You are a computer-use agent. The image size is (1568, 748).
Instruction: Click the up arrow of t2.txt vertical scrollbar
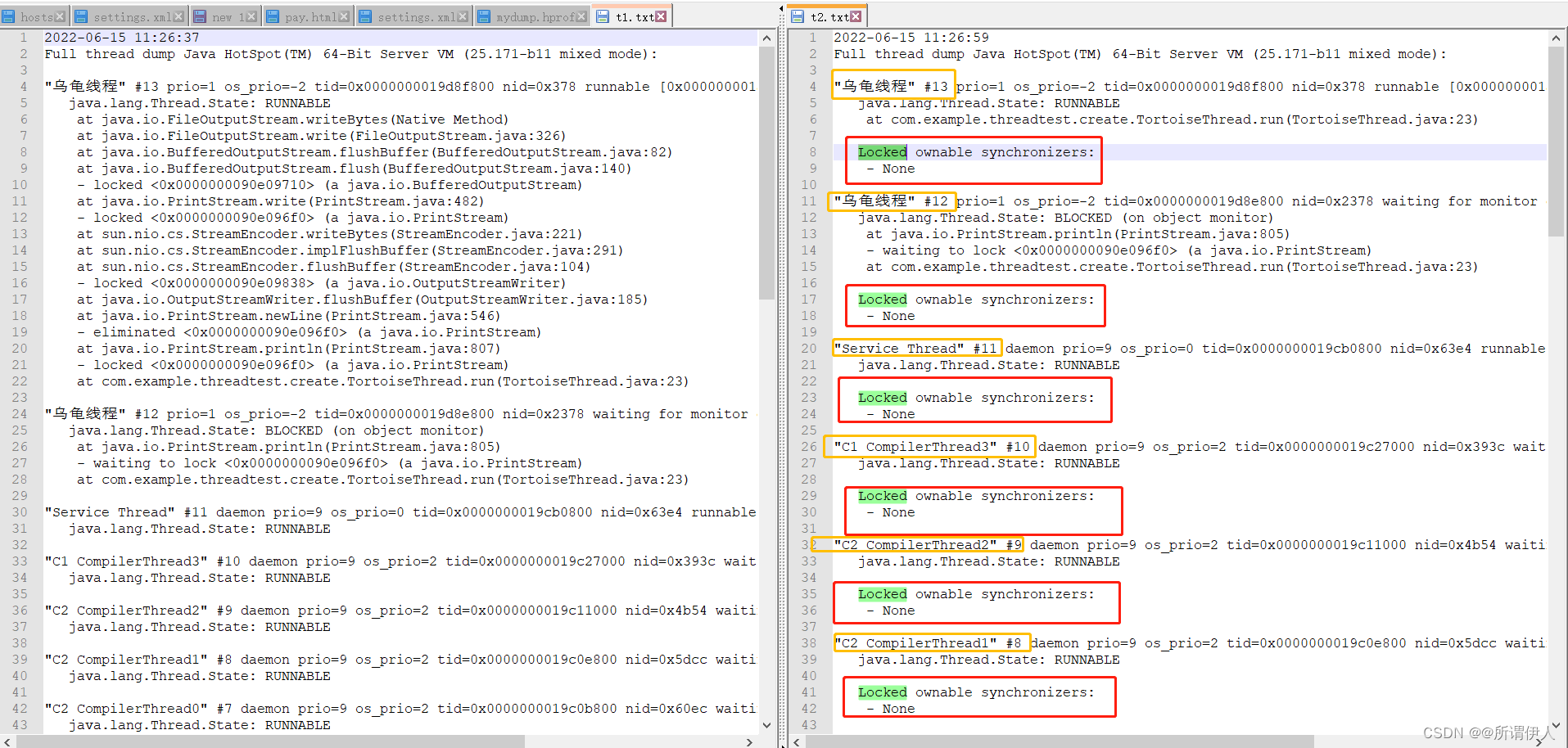tap(1556, 38)
